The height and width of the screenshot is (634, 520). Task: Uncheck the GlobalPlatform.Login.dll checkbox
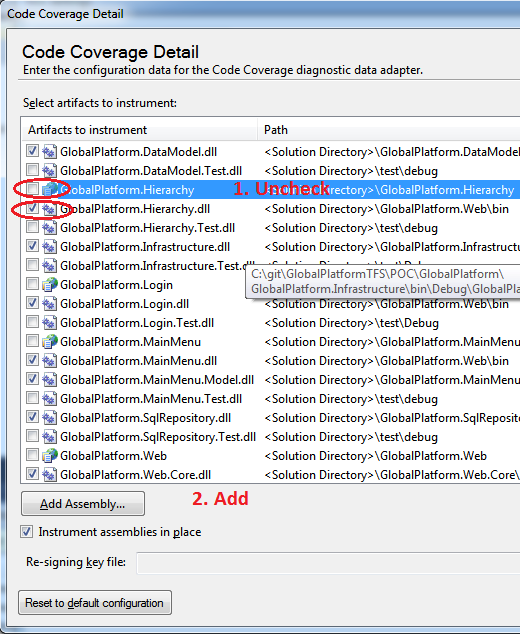[32, 303]
